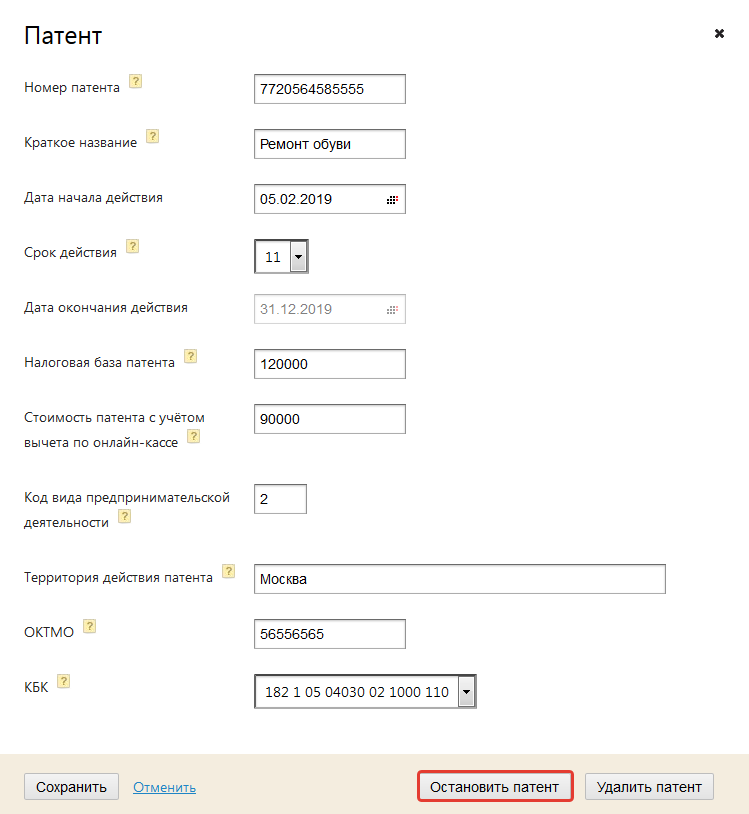
Task: Show help tooltip for КБК
Action: [64, 681]
